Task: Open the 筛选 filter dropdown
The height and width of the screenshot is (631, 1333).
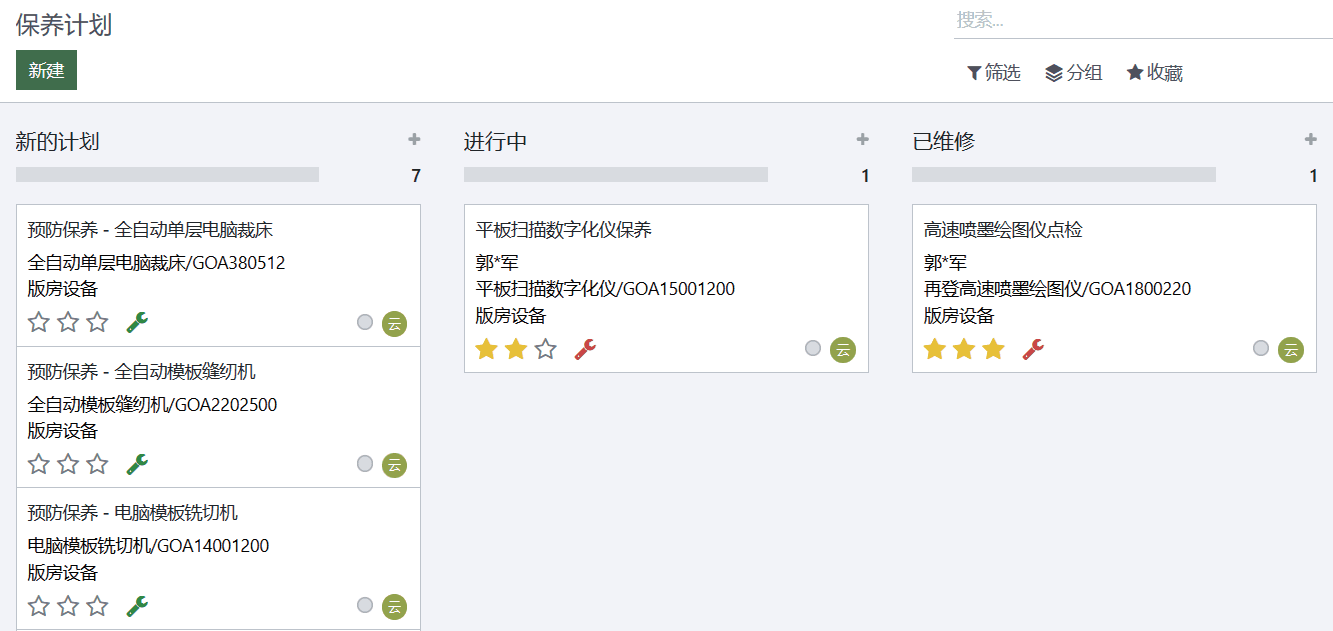Action: [x=993, y=73]
